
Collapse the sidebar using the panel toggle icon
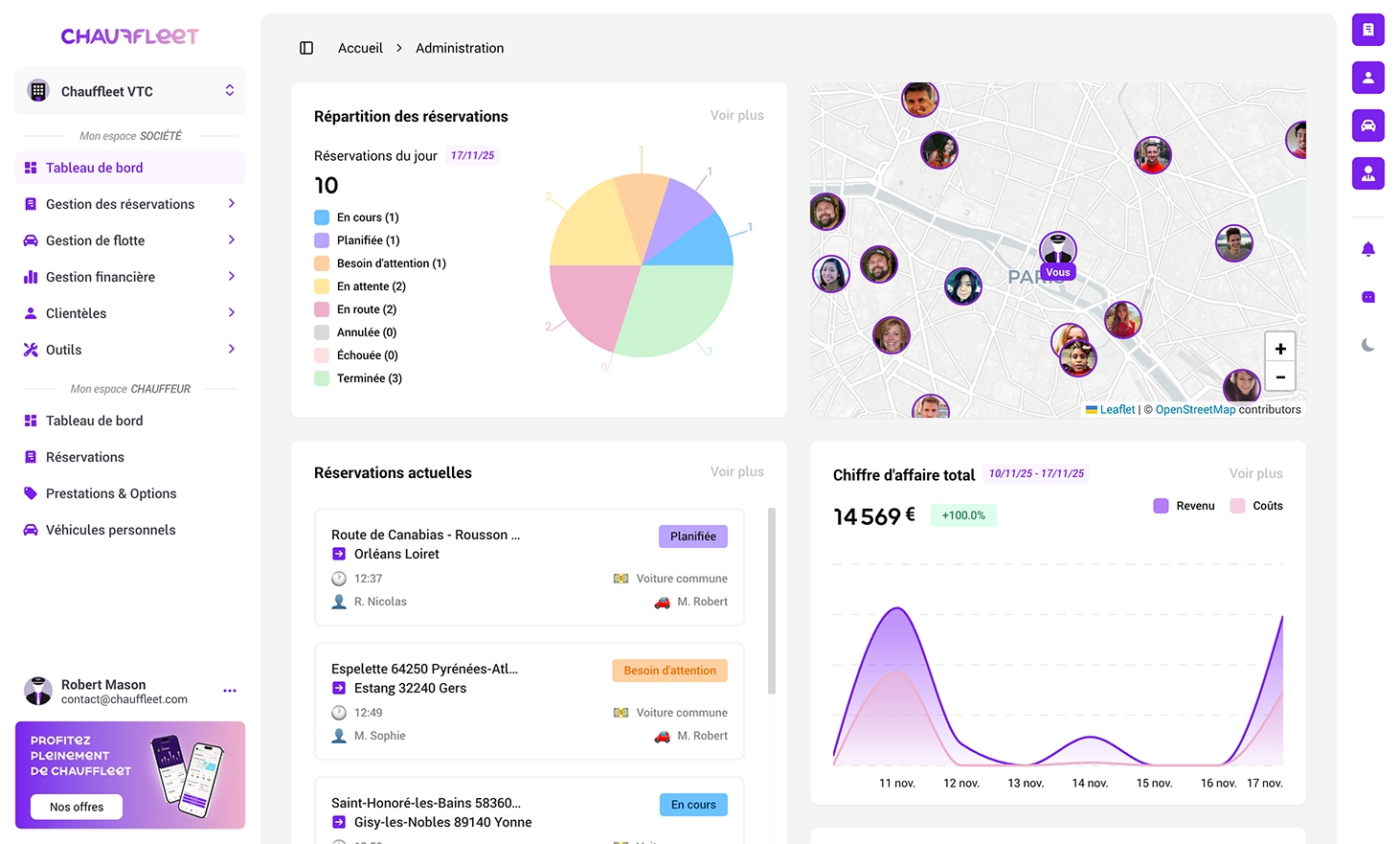point(305,47)
